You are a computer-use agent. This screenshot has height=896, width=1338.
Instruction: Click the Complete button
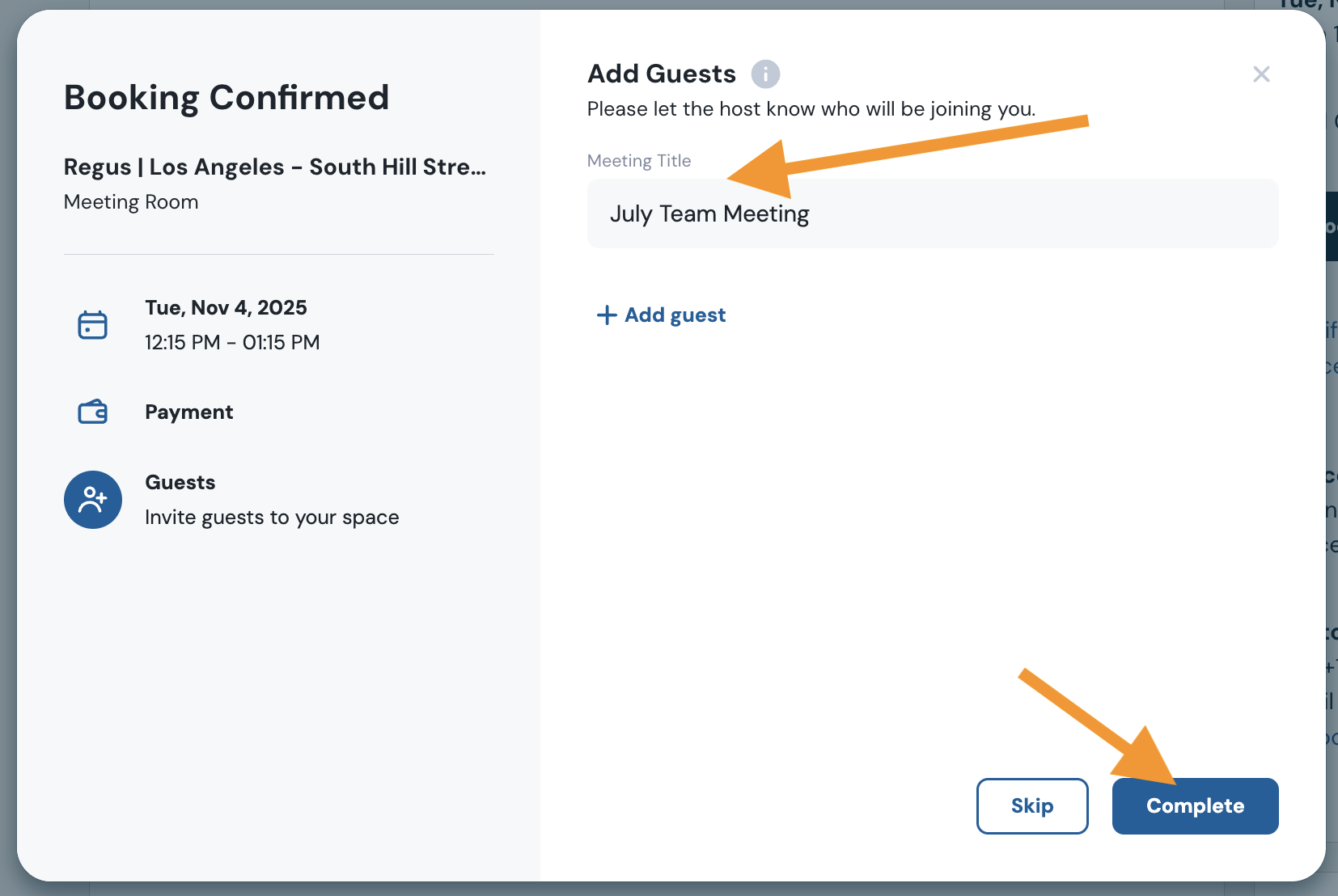point(1196,805)
